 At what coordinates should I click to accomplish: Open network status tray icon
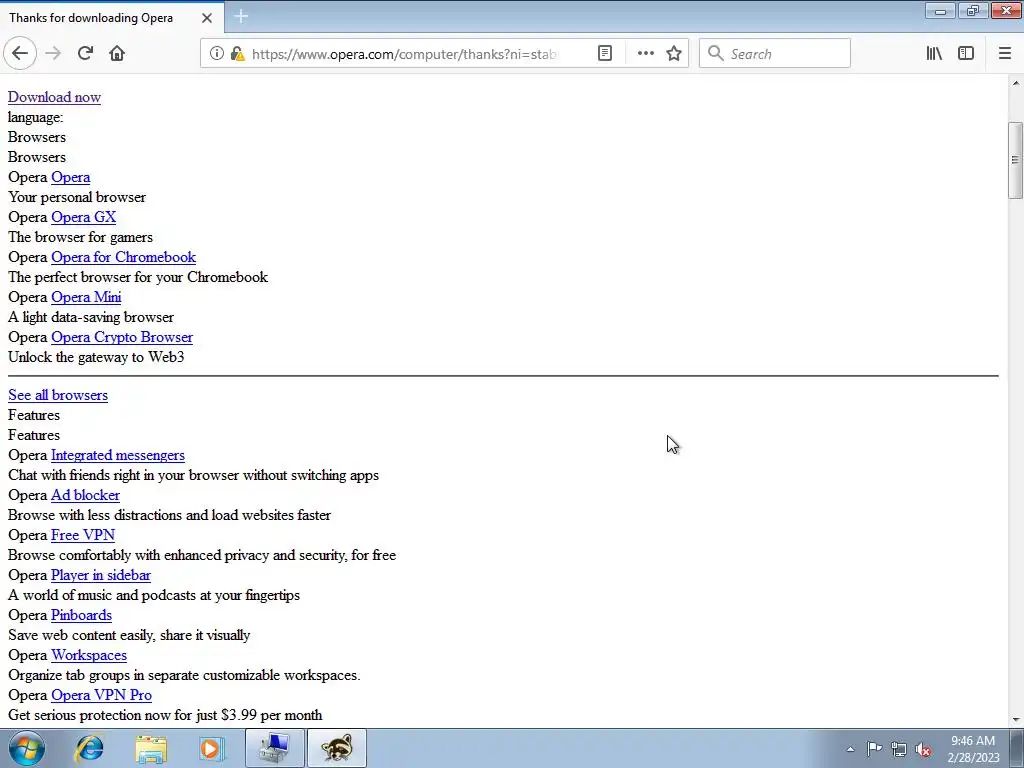(899, 749)
